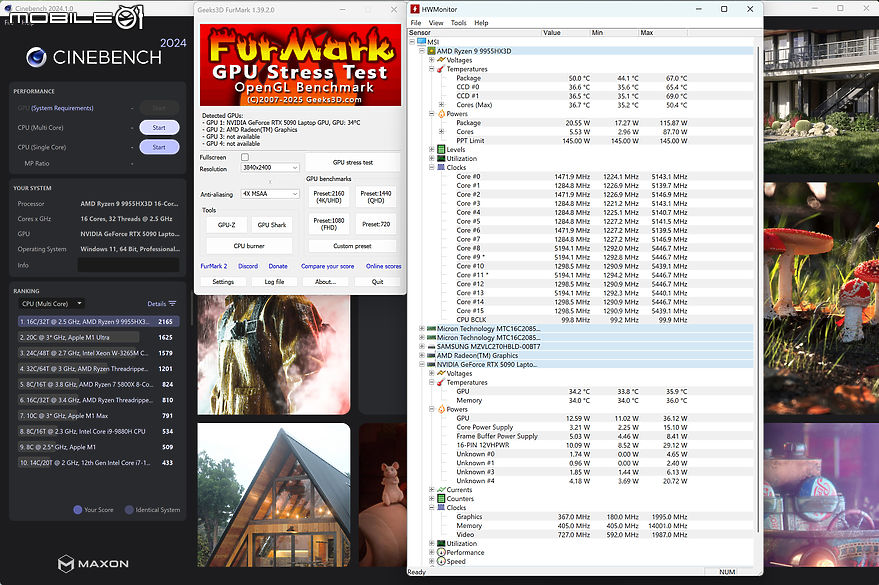This screenshot has height=585, width=879.
Task: Click the AMD Ryzen 9 9955HX3D processor icon
Action: pos(432,51)
